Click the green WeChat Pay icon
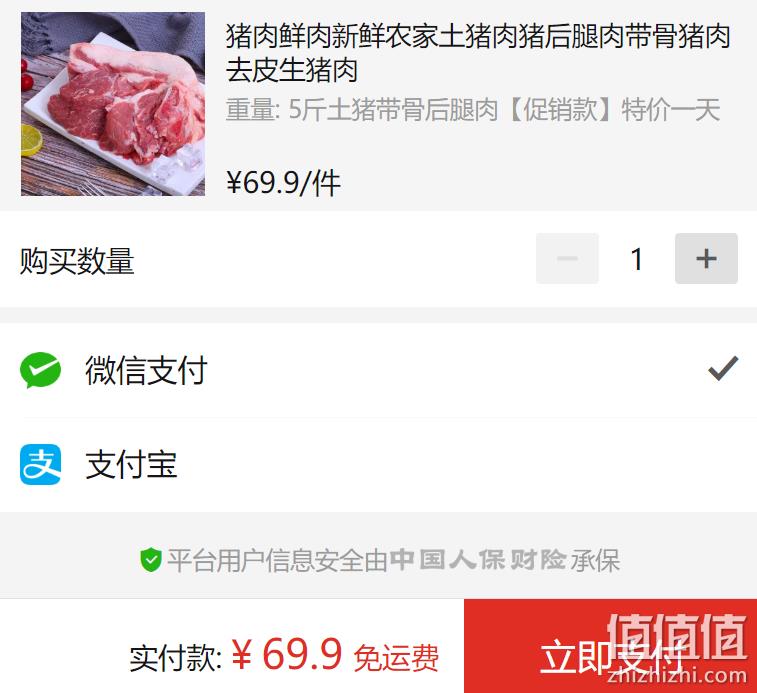This screenshot has height=693, width=757. point(41,370)
